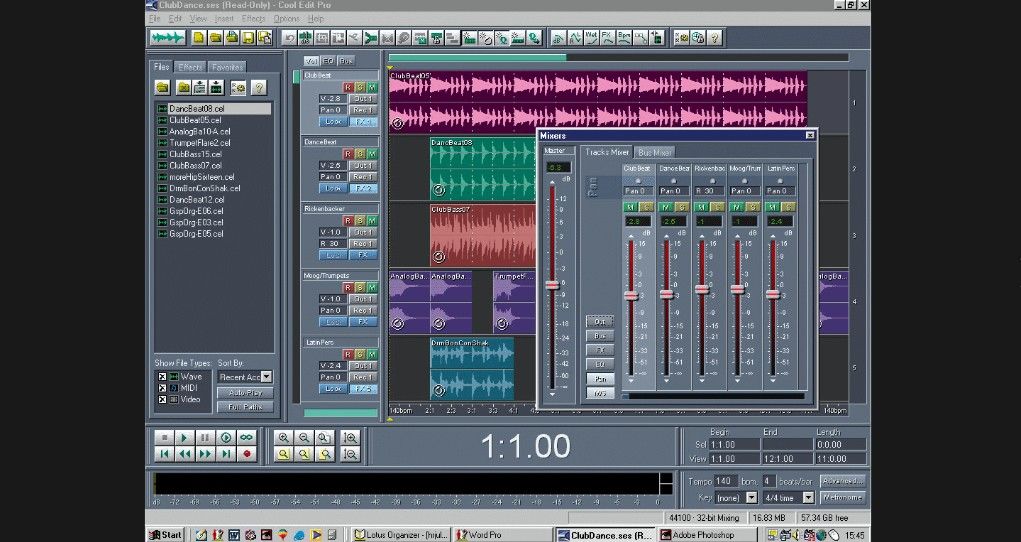Solo Latin Perc channel in Tracks Mixer

click(x=789, y=207)
